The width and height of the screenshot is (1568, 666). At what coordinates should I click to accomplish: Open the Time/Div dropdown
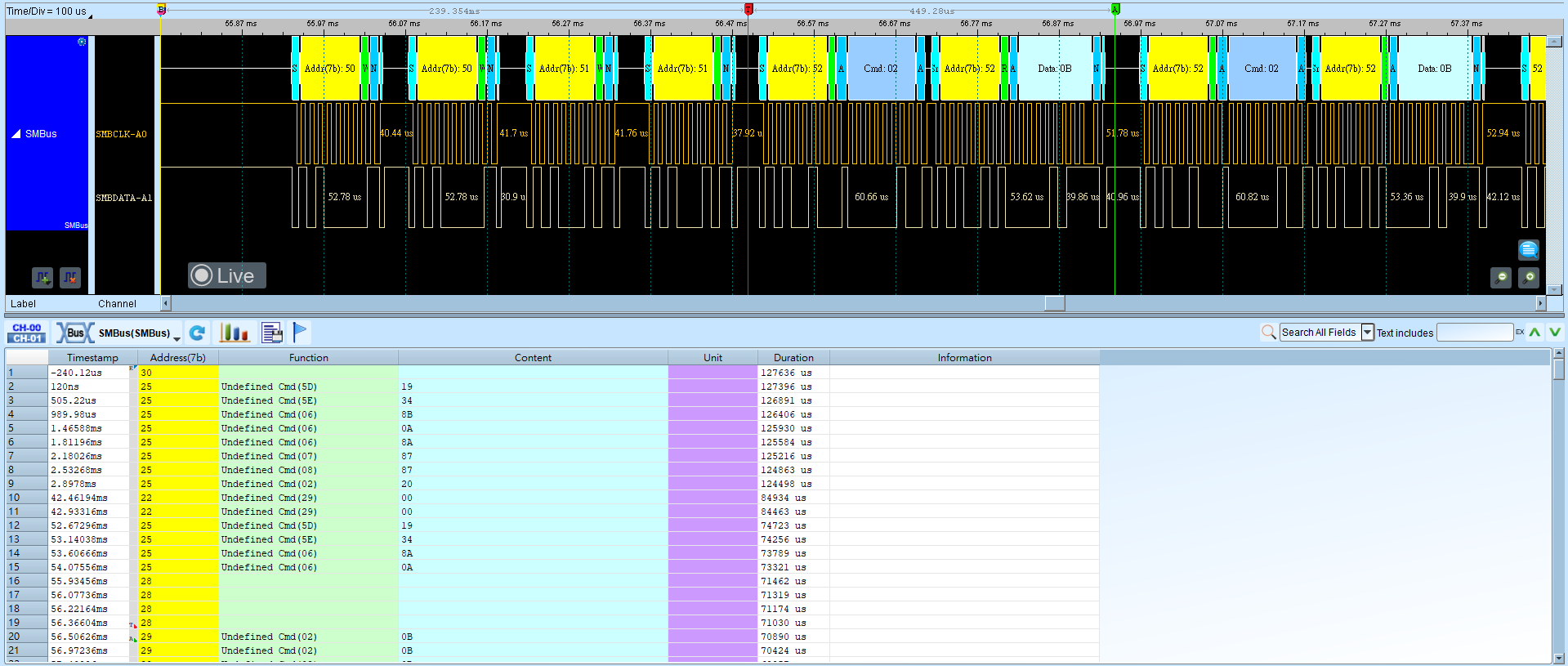coord(90,15)
